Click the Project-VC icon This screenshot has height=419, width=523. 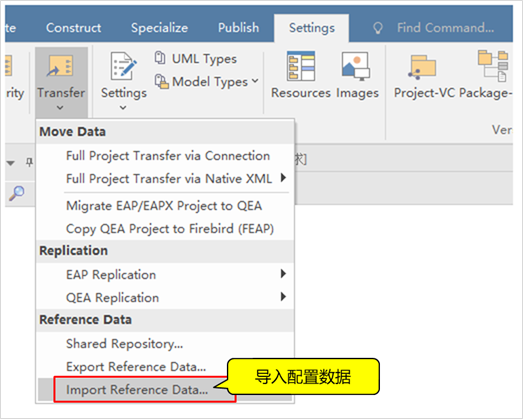coord(422,67)
